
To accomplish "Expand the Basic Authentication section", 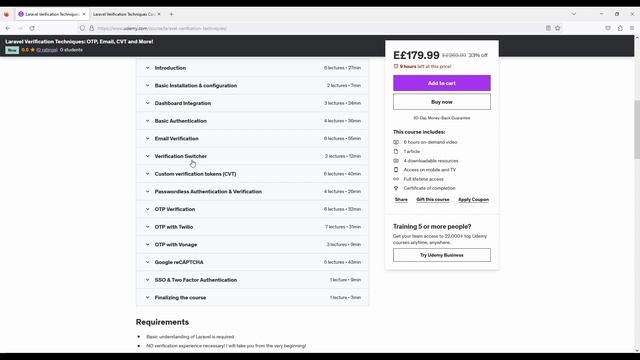I will pyautogui.click(x=252, y=121).
